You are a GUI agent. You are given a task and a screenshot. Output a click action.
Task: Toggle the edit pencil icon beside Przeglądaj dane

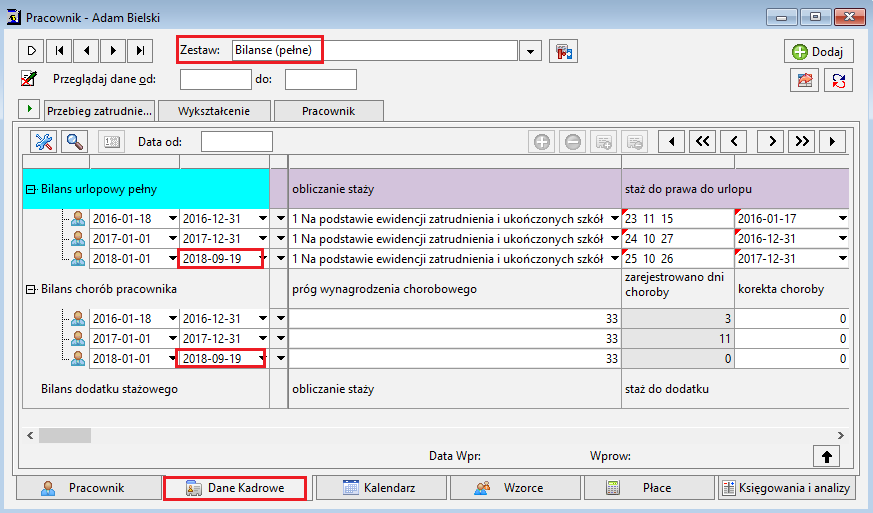[x=28, y=79]
